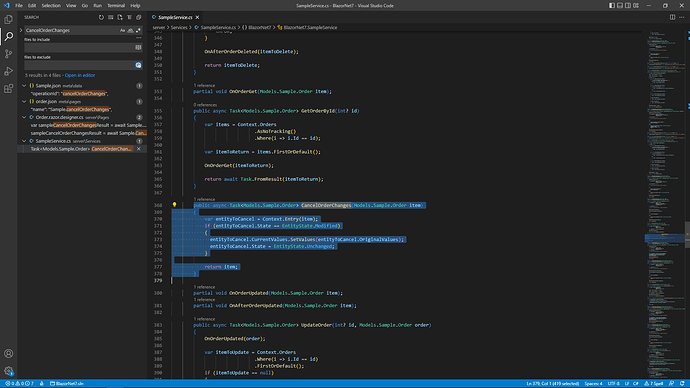Toggle Match Case in search box
The height and width of the screenshot is (388, 690).
(122, 30)
